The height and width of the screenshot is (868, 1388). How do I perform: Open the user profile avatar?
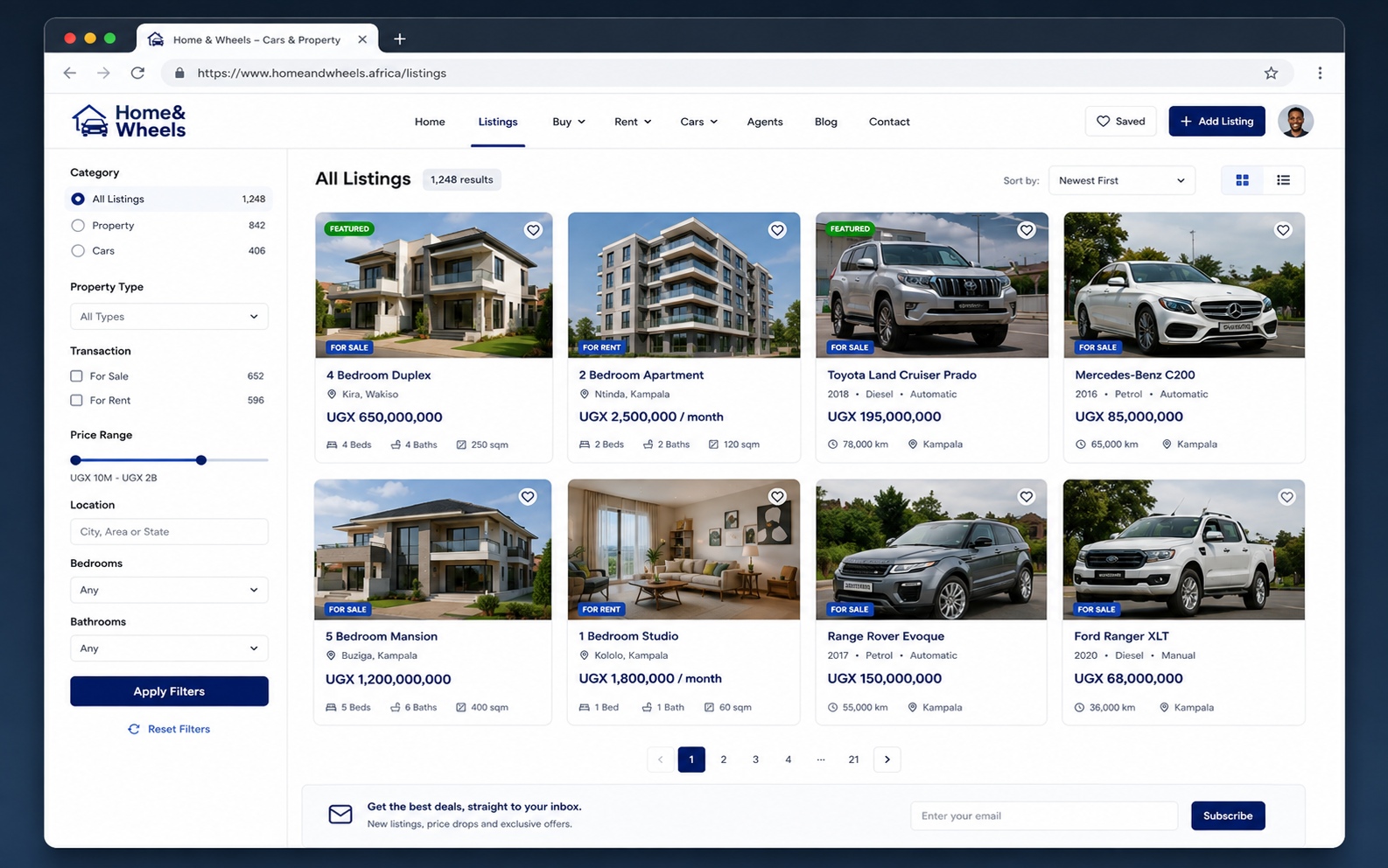click(1295, 121)
